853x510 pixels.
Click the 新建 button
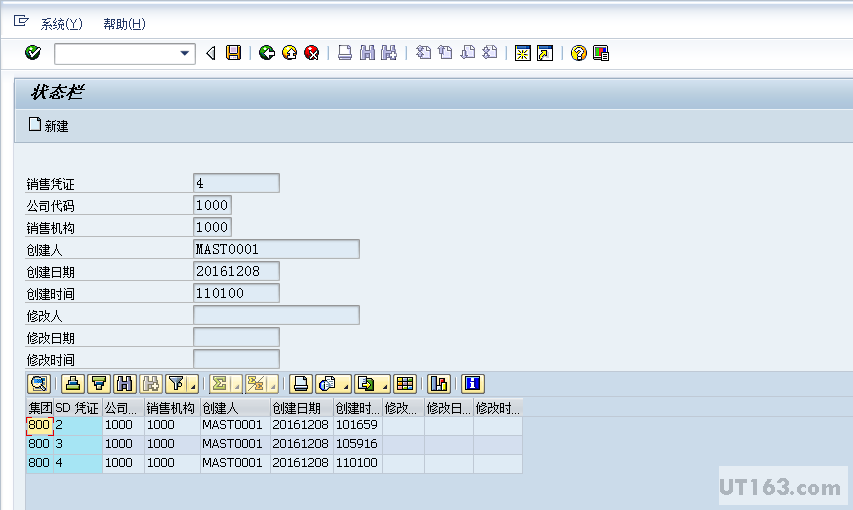pyautogui.click(x=48, y=126)
